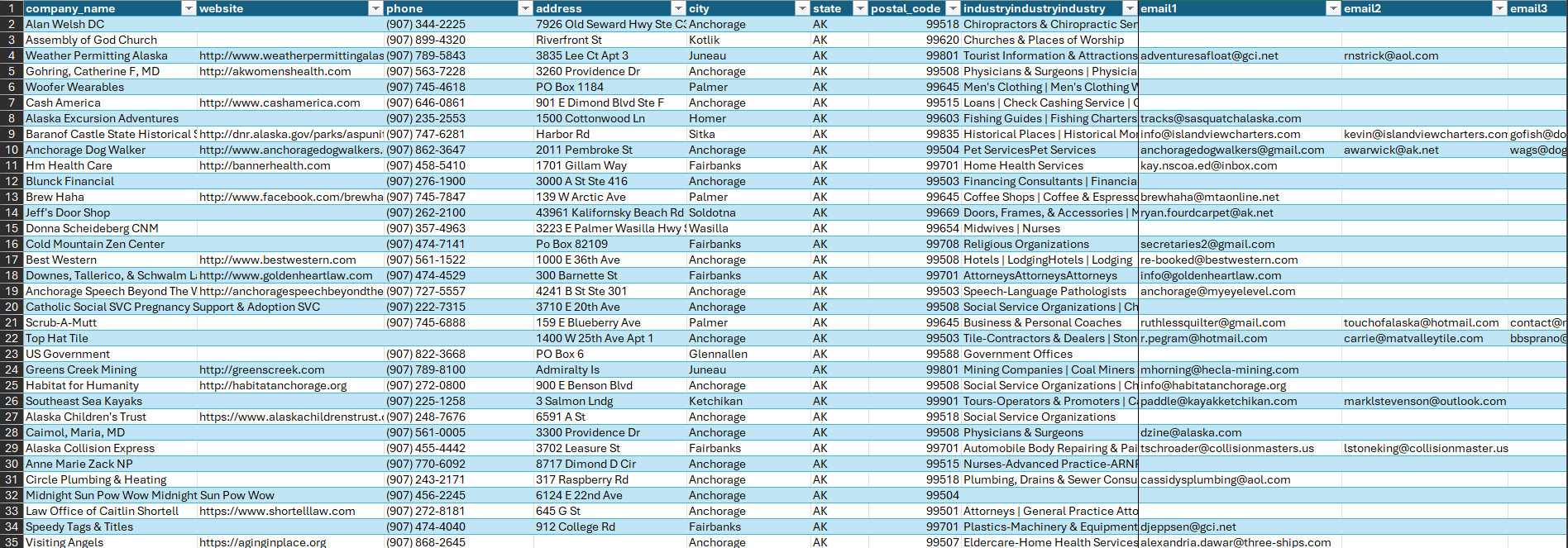Click the email marklstevenson@outlook.com
Screen dimensions: 1568x548
tap(1425, 401)
